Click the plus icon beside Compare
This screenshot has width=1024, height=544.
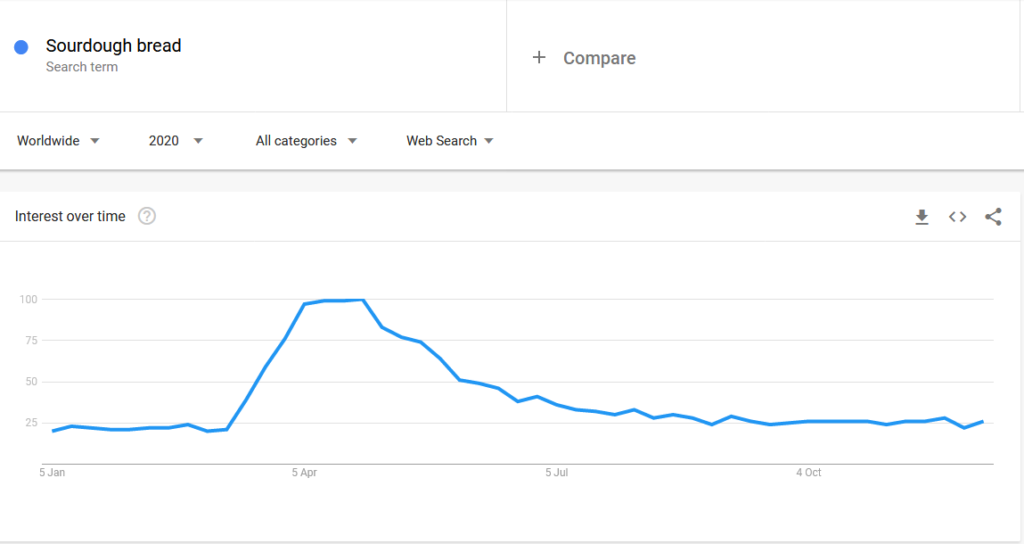539,58
